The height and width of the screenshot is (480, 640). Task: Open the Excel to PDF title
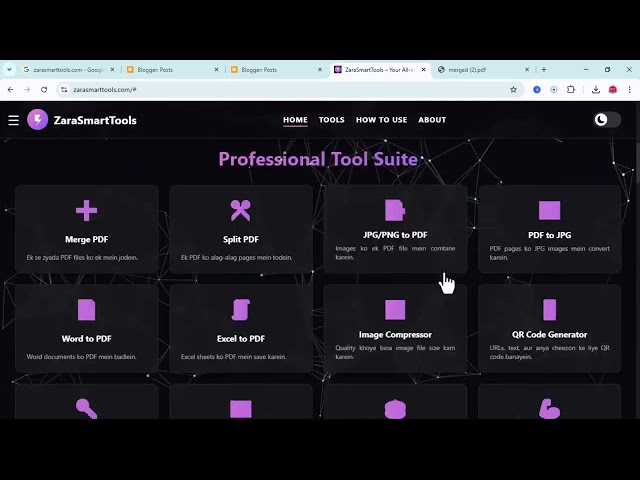241,339
